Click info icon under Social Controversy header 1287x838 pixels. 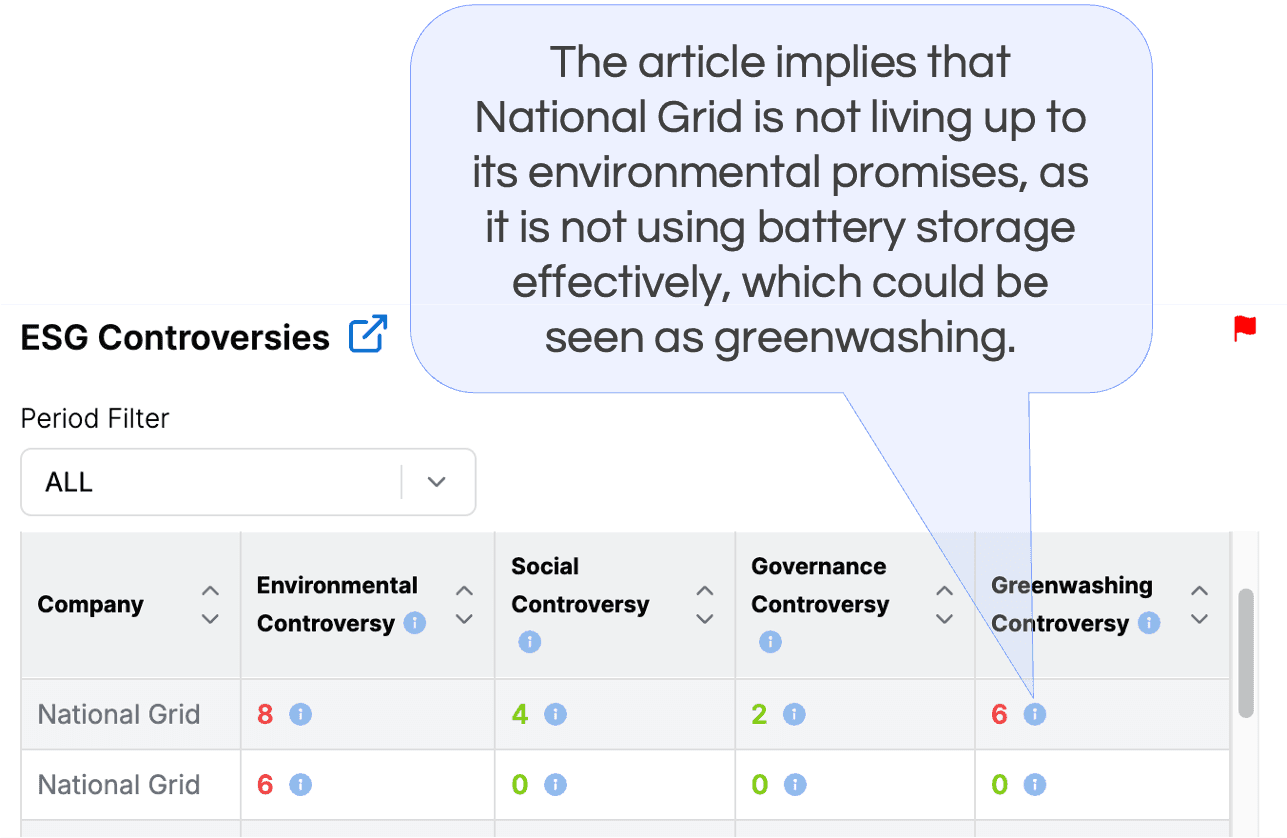click(x=530, y=642)
